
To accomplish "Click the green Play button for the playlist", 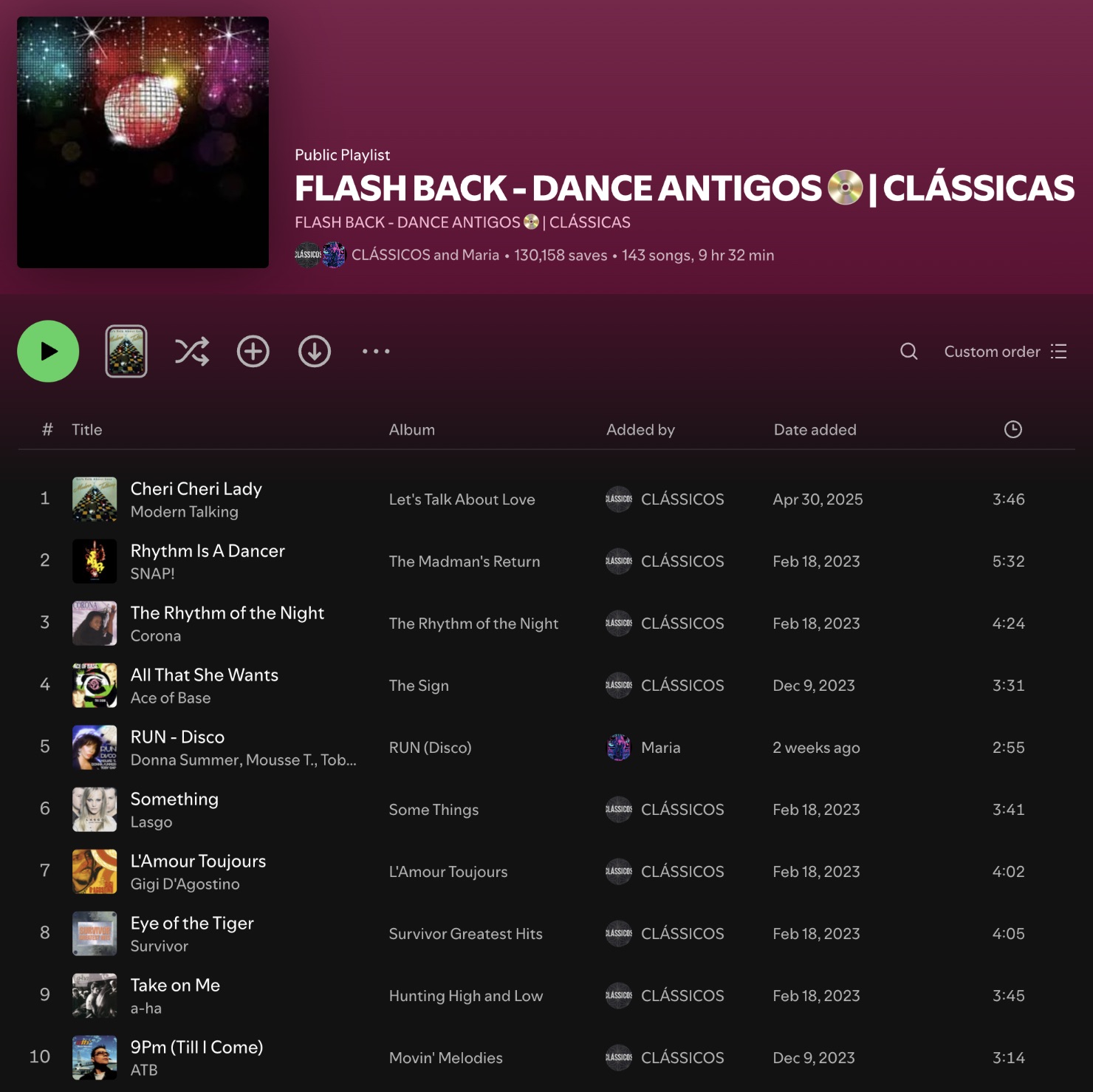I will pos(48,351).
